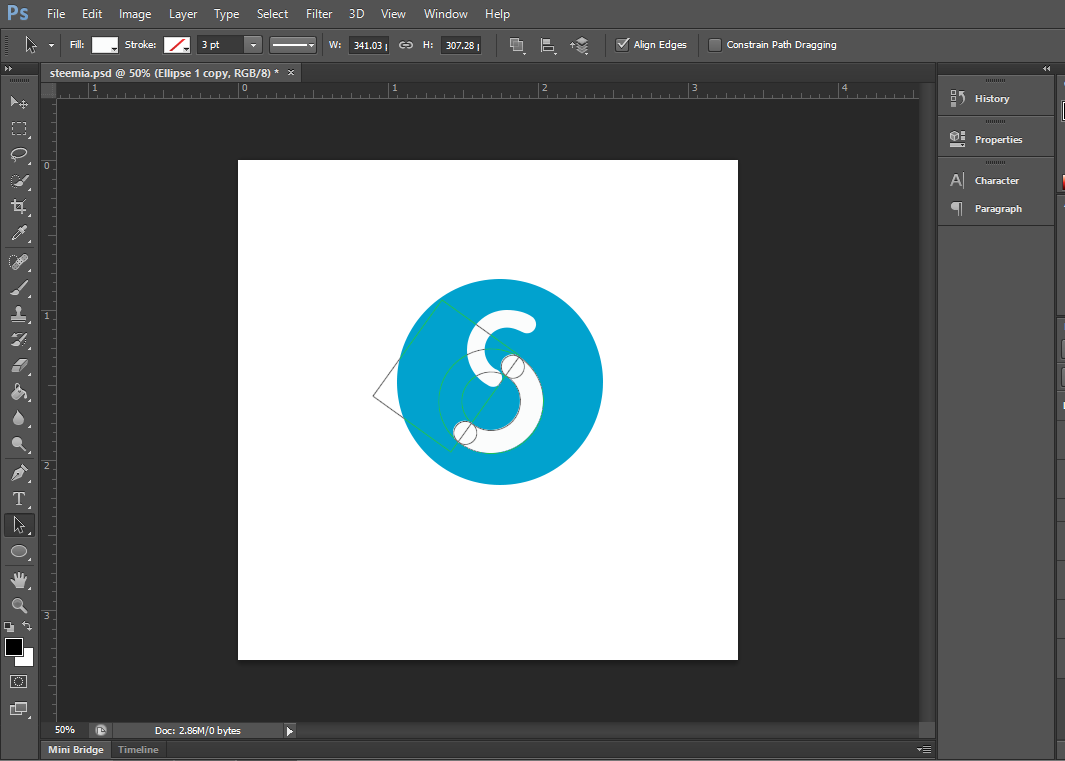Edit the shape height field
This screenshot has height=761, width=1065.
point(461,46)
